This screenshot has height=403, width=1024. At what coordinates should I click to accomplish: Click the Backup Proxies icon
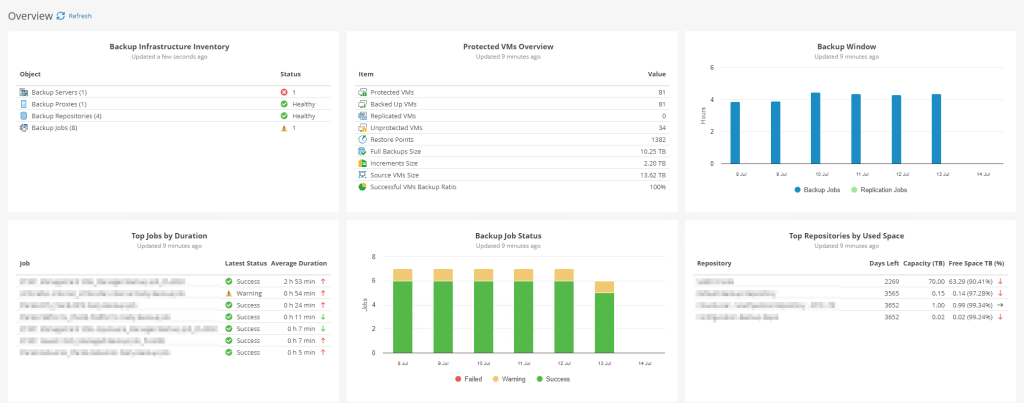coord(24,104)
